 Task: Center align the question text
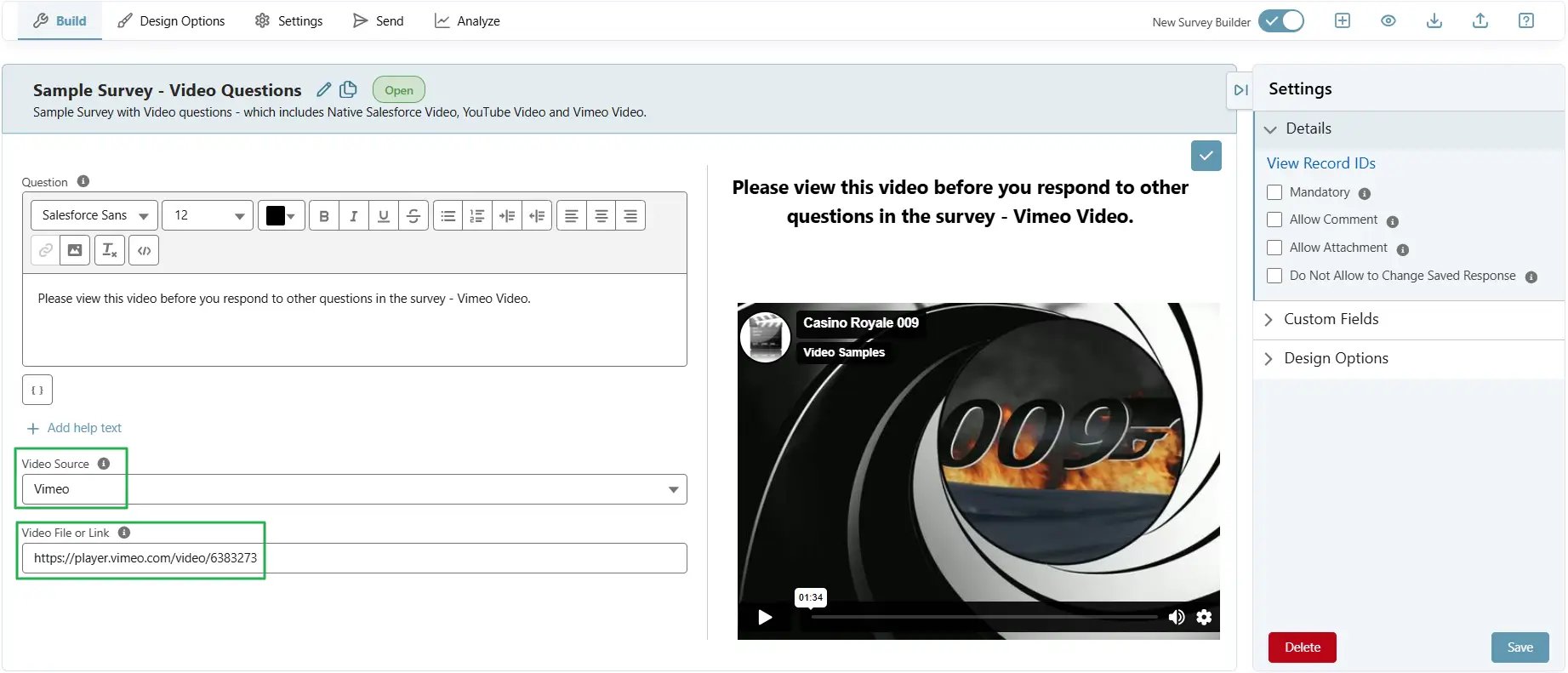click(602, 216)
